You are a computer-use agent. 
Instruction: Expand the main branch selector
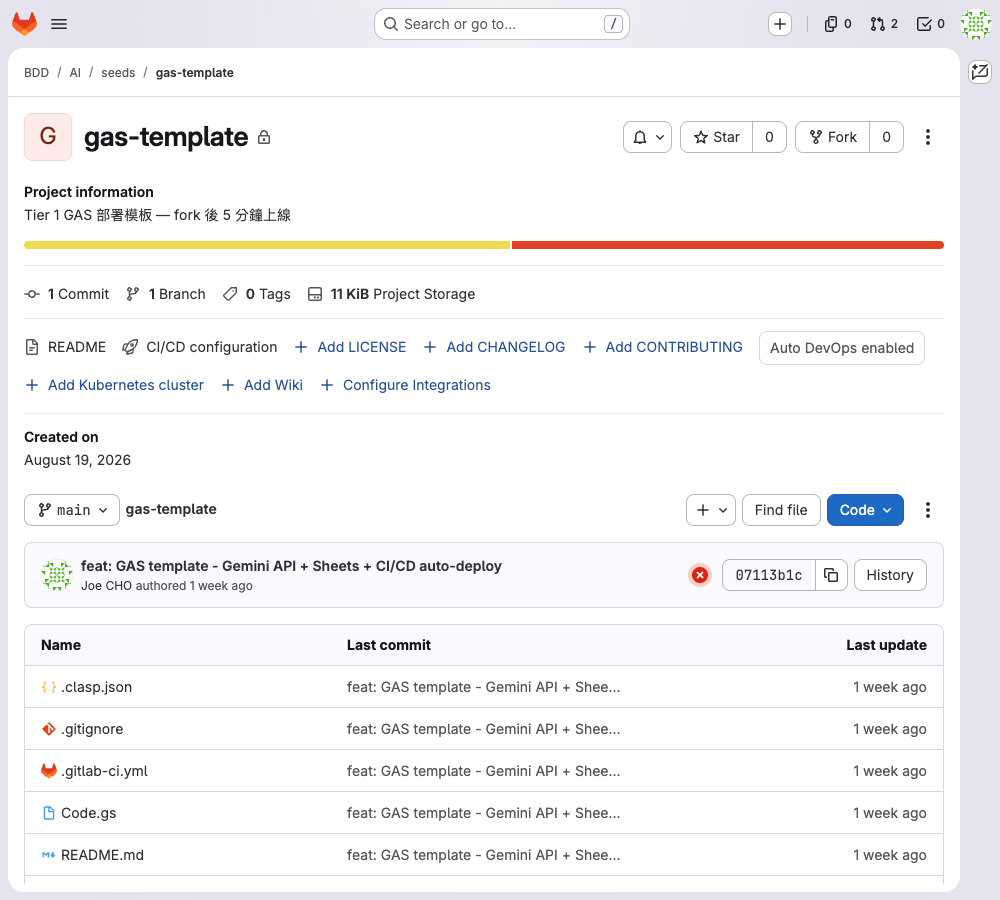click(x=72, y=510)
